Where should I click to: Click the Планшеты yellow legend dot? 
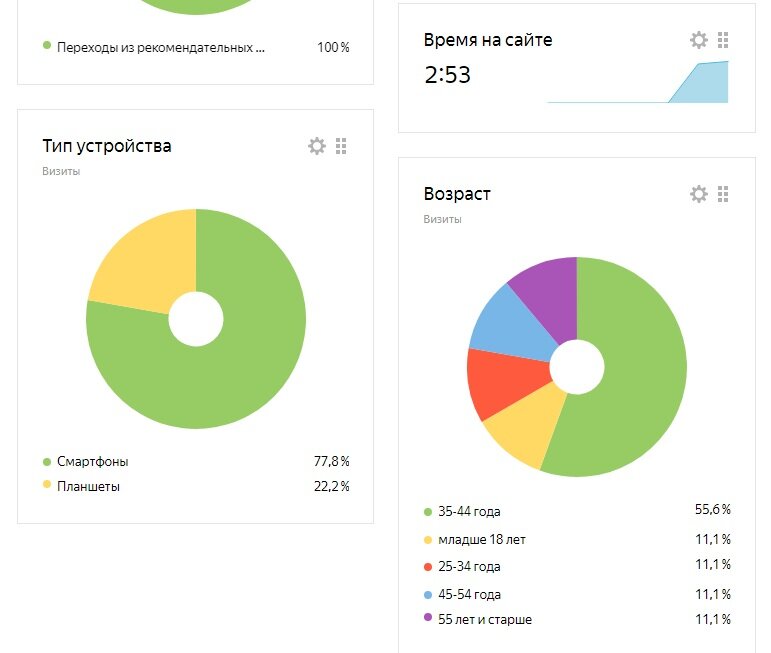(x=47, y=484)
